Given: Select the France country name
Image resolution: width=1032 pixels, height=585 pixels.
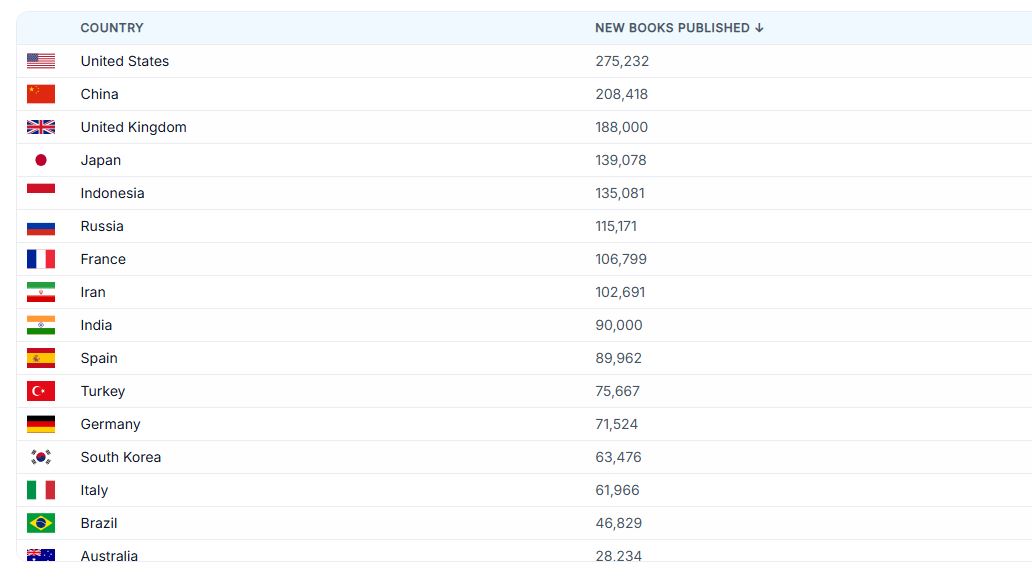Looking at the screenshot, I should tap(103, 259).
